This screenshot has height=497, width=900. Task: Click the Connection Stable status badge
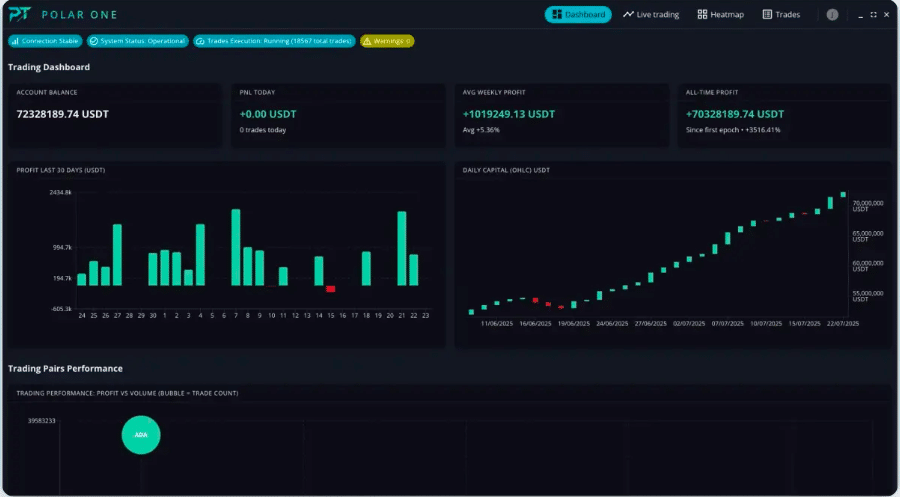pos(45,41)
